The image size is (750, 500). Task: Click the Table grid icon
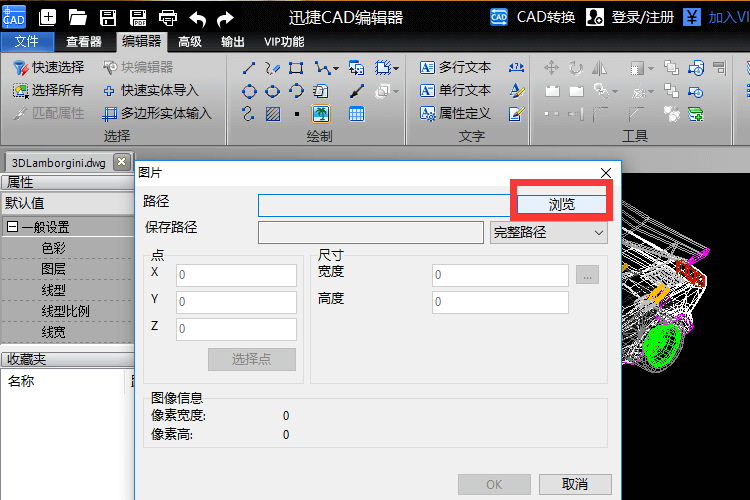356,114
